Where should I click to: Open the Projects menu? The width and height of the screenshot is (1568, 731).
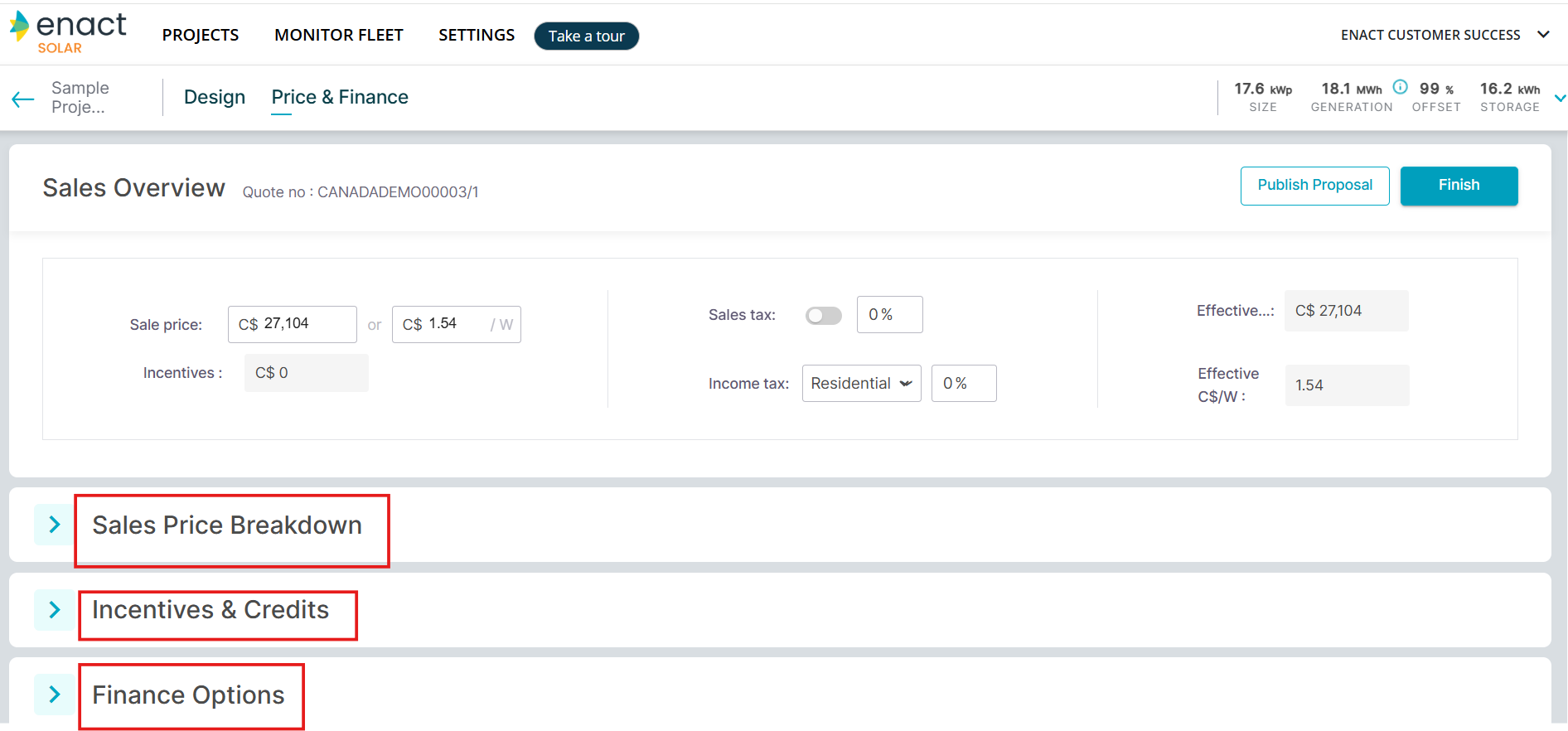tap(201, 35)
